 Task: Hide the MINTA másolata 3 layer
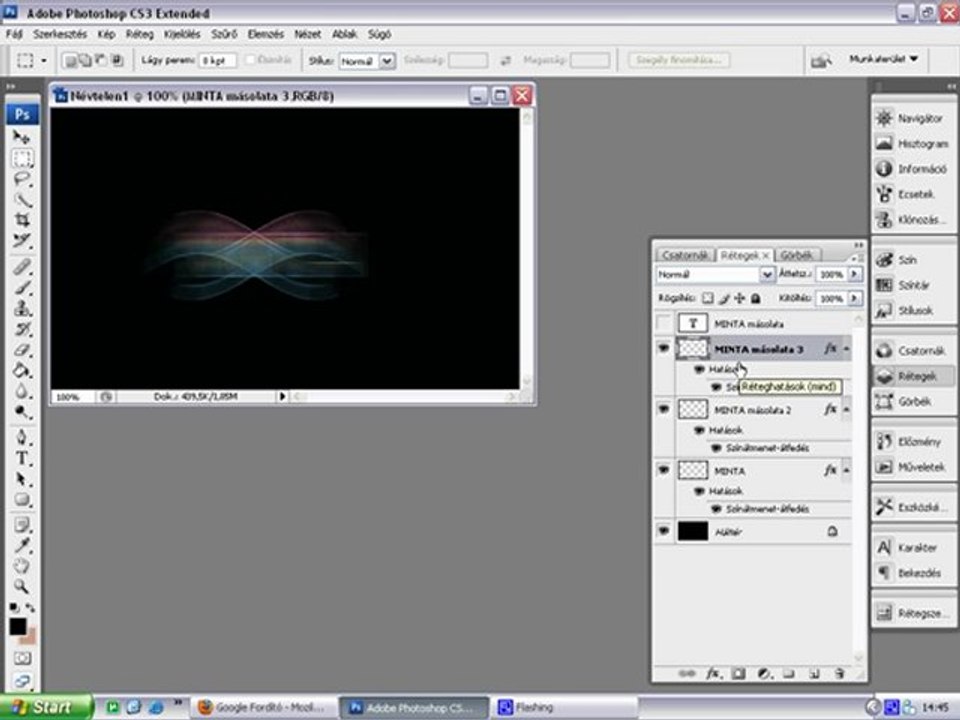coord(664,348)
